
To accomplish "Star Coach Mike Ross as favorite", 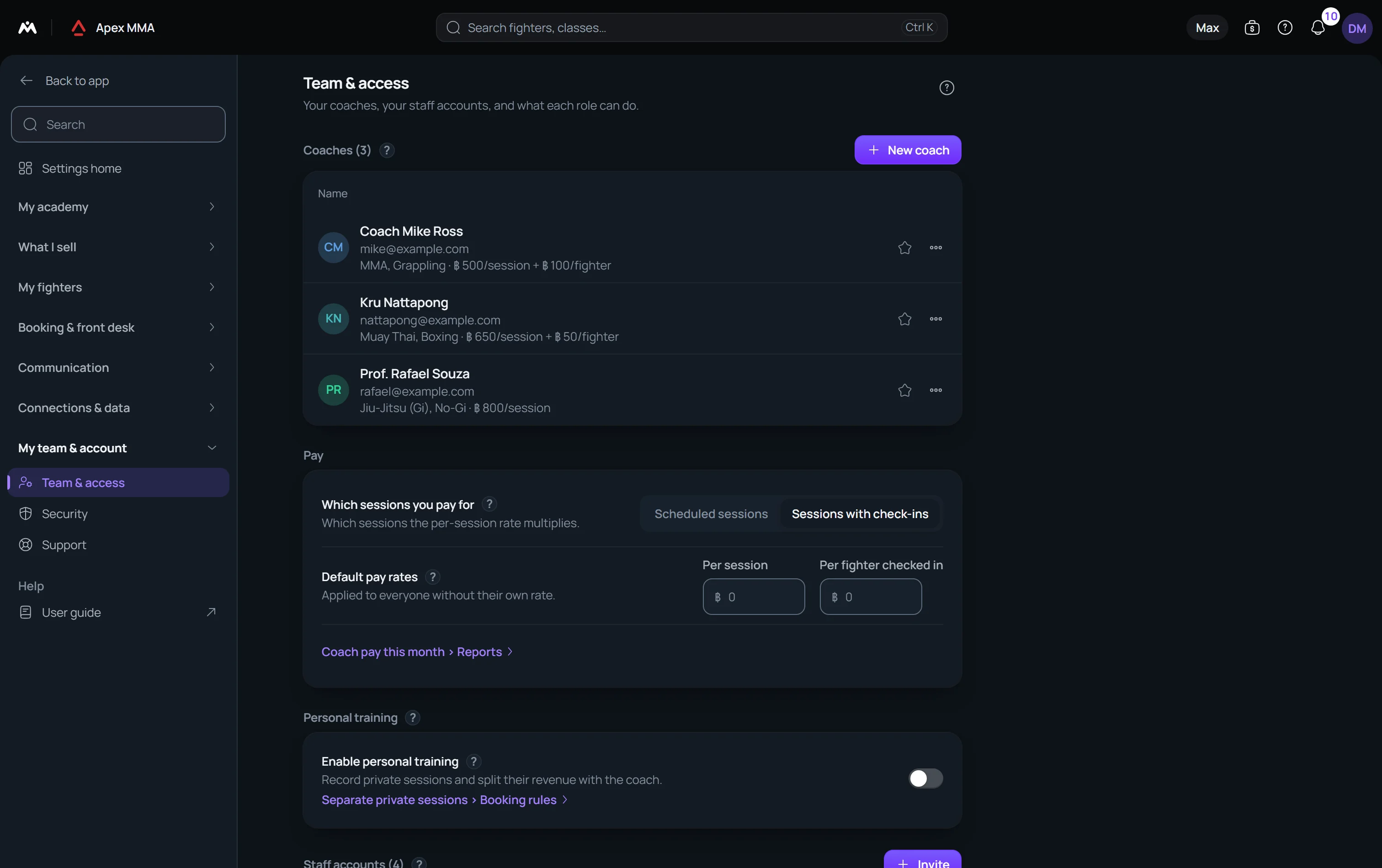I will (x=904, y=247).
